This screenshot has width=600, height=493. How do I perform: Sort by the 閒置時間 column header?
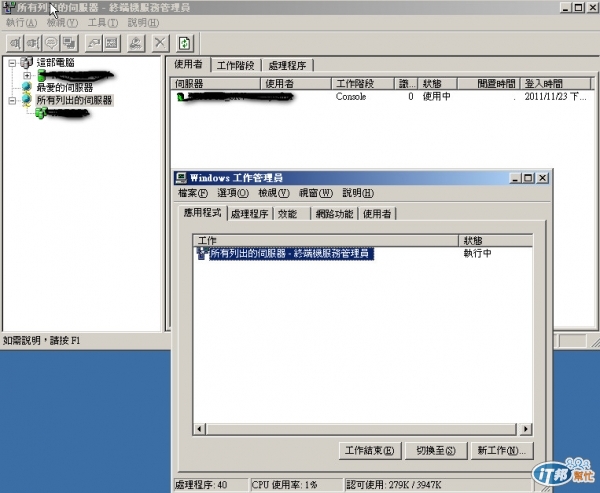coord(489,83)
